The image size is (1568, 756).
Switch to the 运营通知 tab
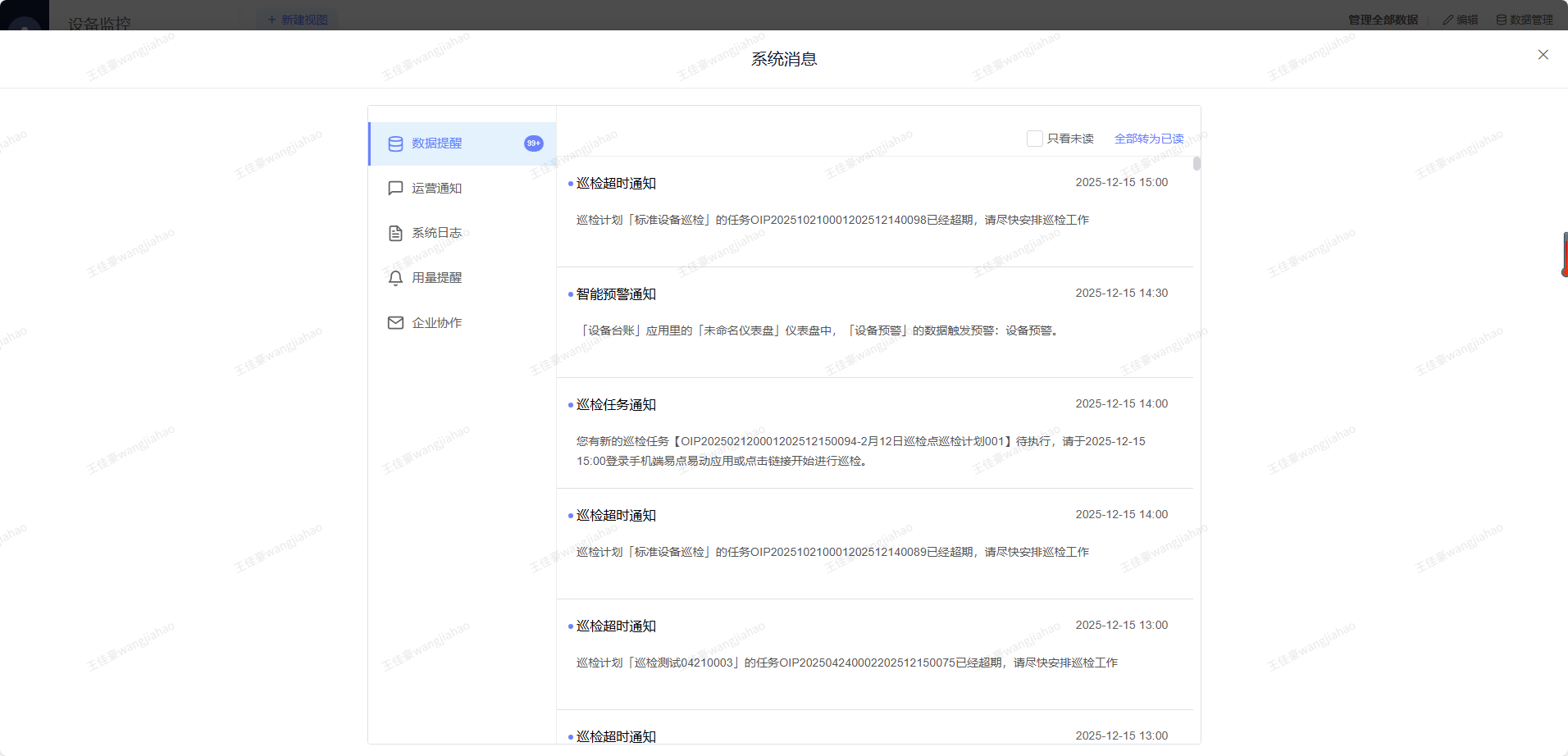coord(437,189)
